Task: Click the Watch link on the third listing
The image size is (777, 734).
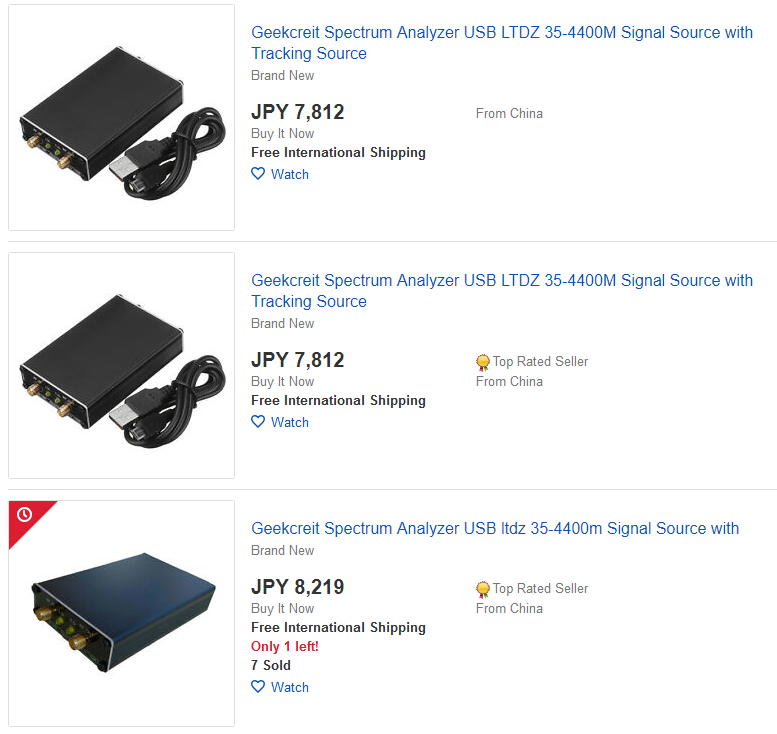Action: coord(290,687)
